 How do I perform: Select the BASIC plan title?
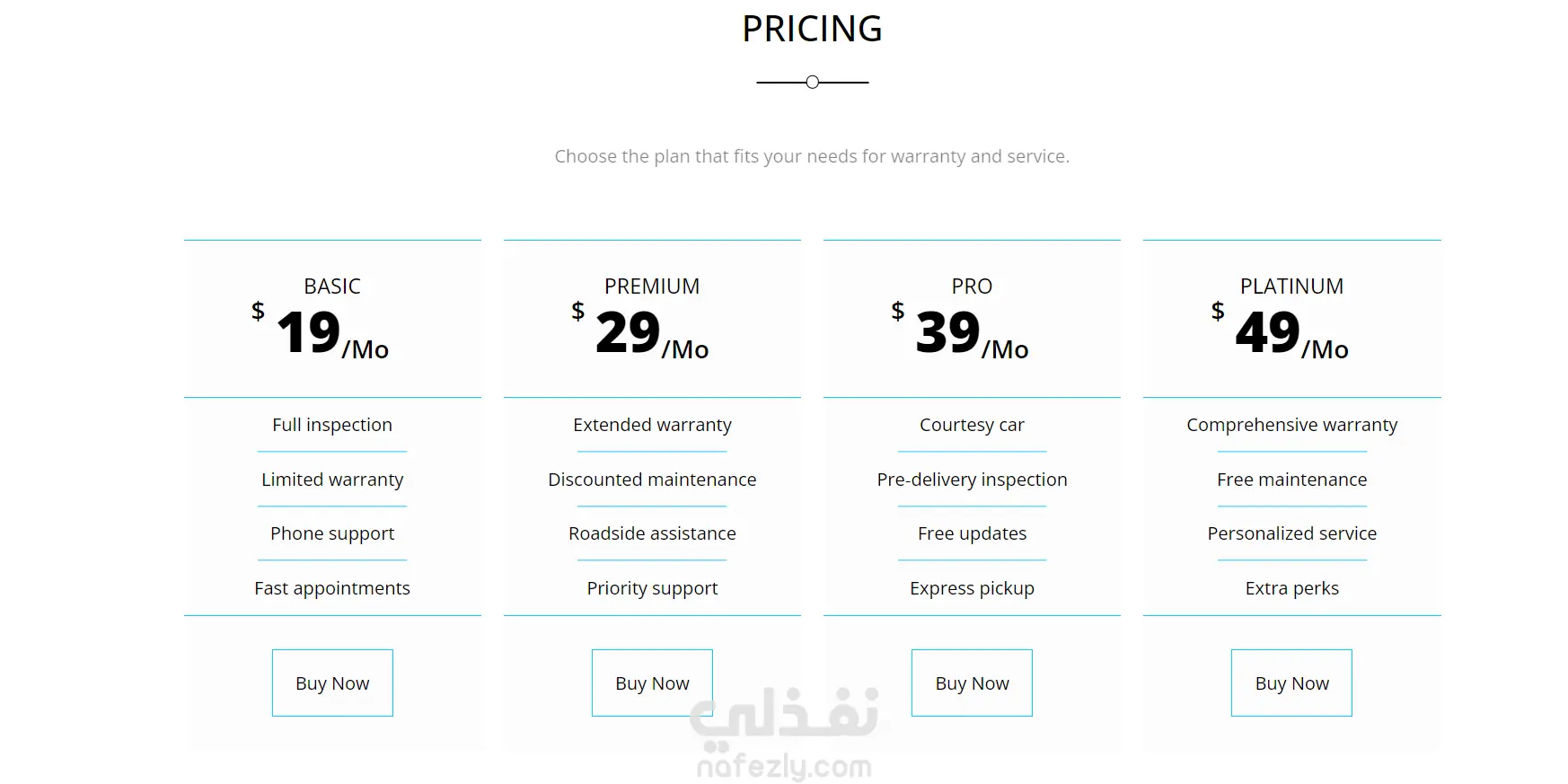[332, 286]
